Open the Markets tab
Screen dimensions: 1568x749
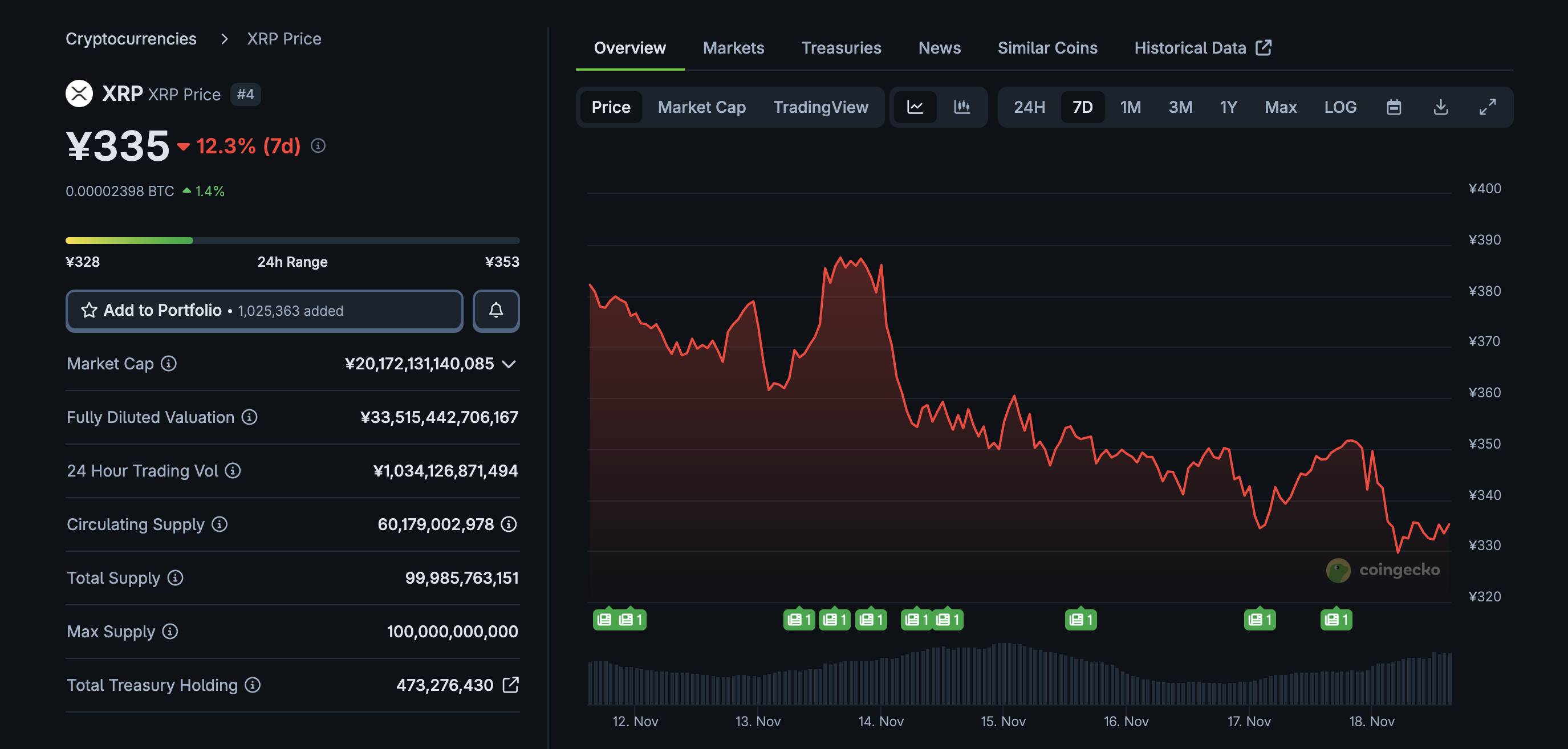tap(733, 47)
